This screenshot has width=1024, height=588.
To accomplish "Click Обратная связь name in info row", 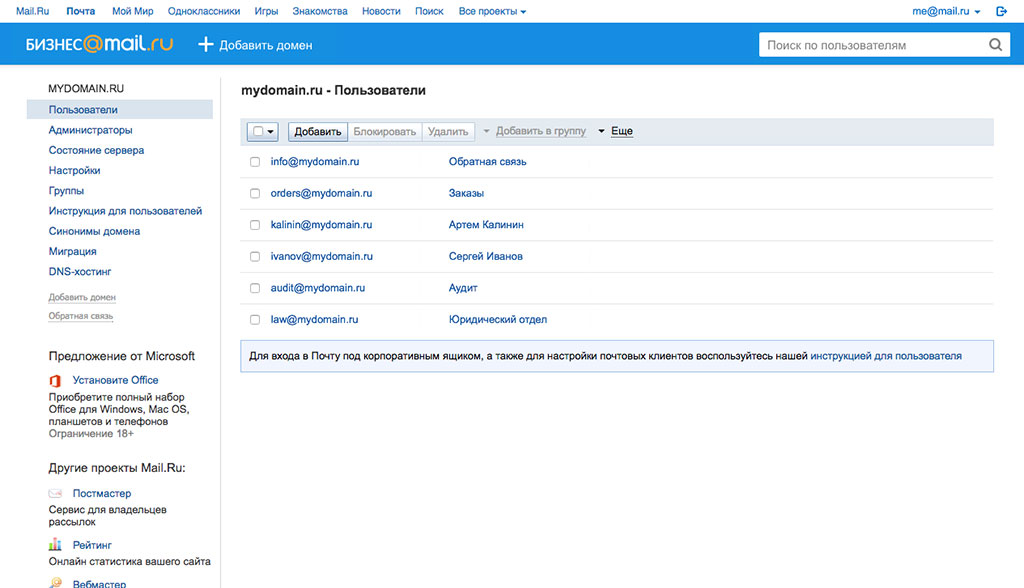I will pos(487,161).
